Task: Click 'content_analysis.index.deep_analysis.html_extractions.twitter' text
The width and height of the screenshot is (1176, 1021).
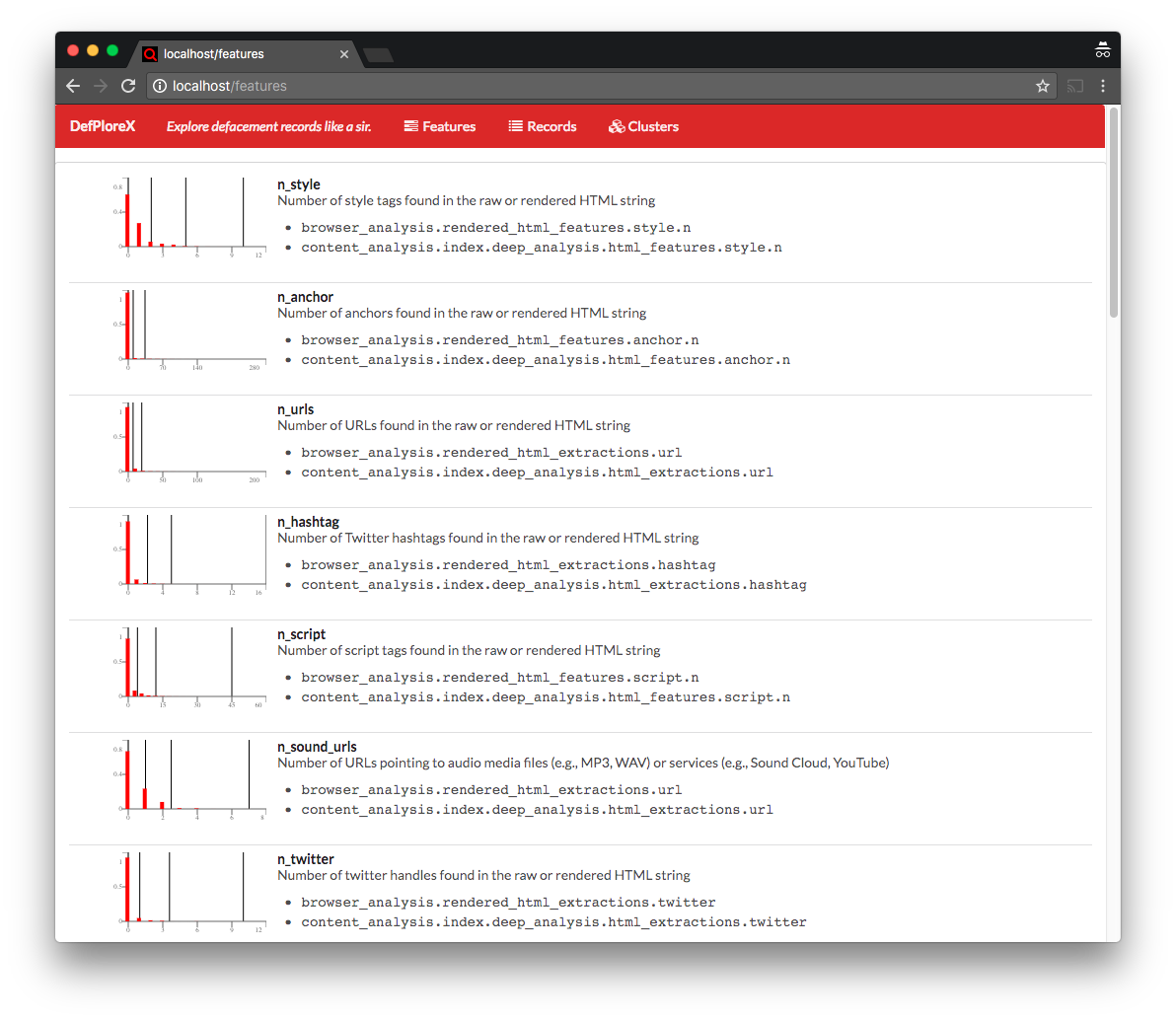Action: coord(554,922)
